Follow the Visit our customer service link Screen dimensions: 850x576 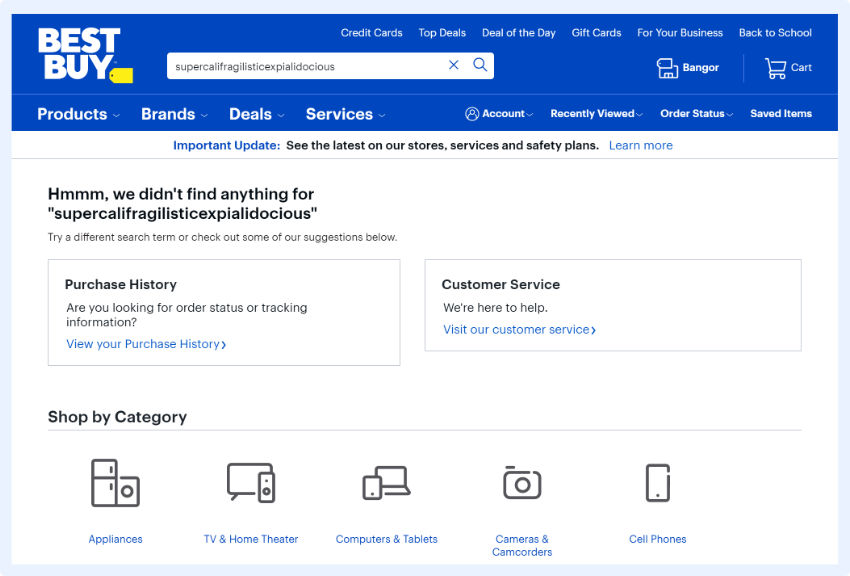[x=519, y=330]
